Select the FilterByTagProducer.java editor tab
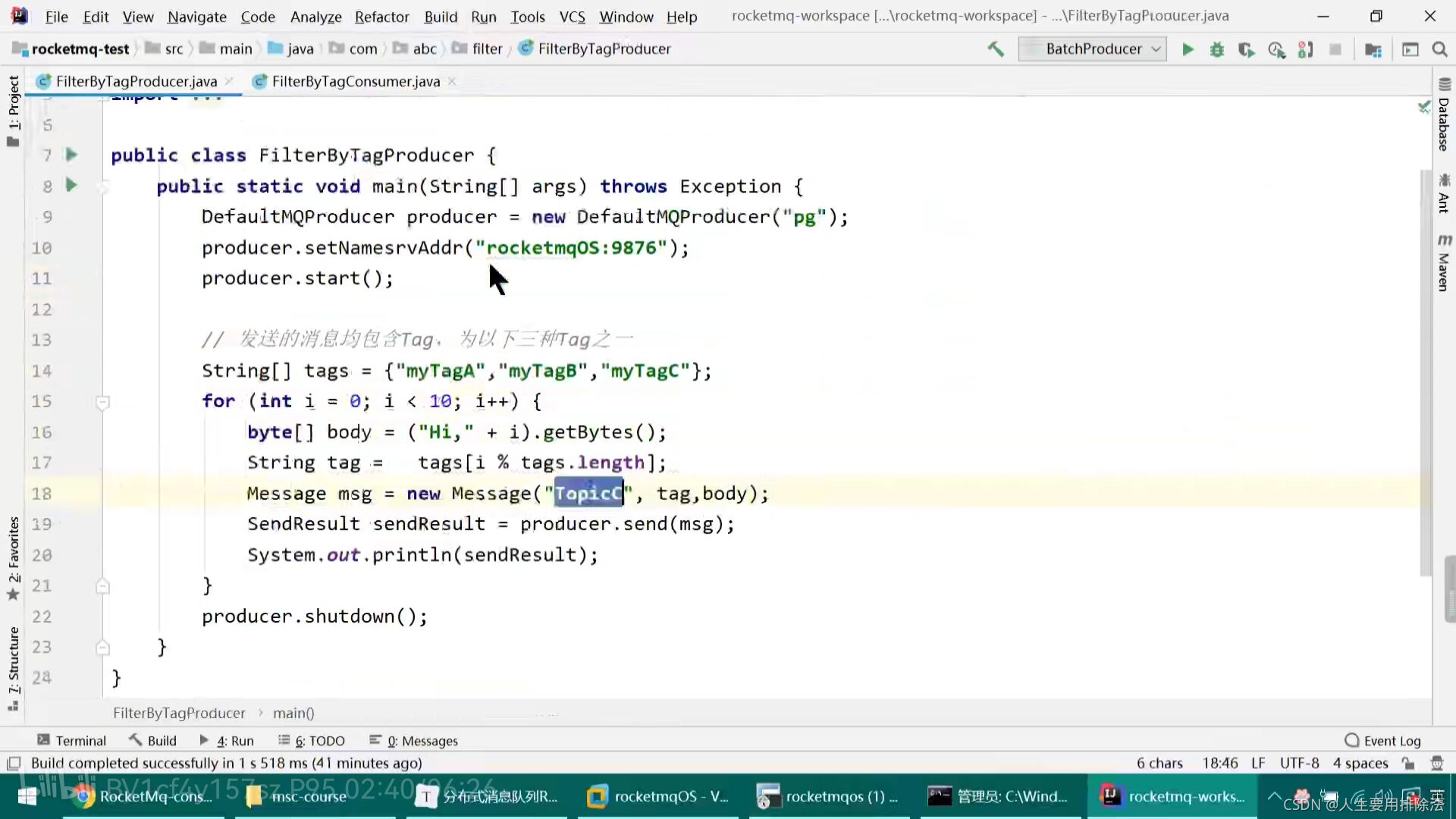Viewport: 1456px width, 819px height. (x=136, y=81)
